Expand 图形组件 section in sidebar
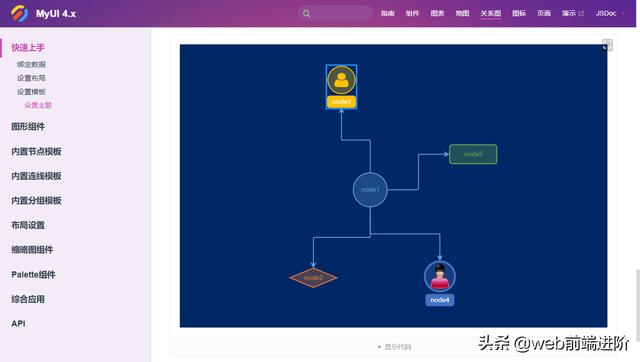 28,127
